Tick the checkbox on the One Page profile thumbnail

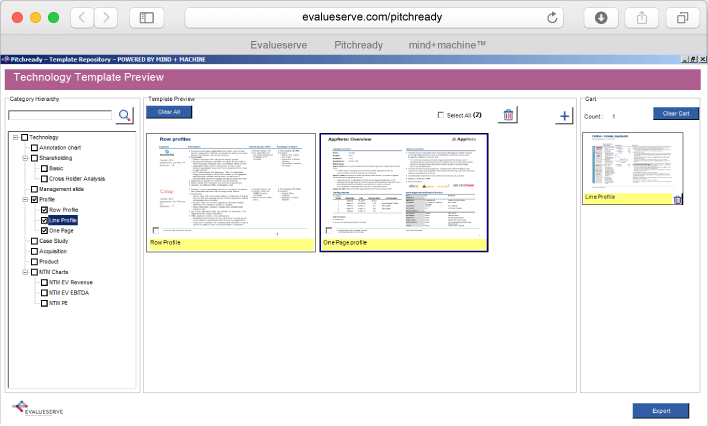coord(329,230)
